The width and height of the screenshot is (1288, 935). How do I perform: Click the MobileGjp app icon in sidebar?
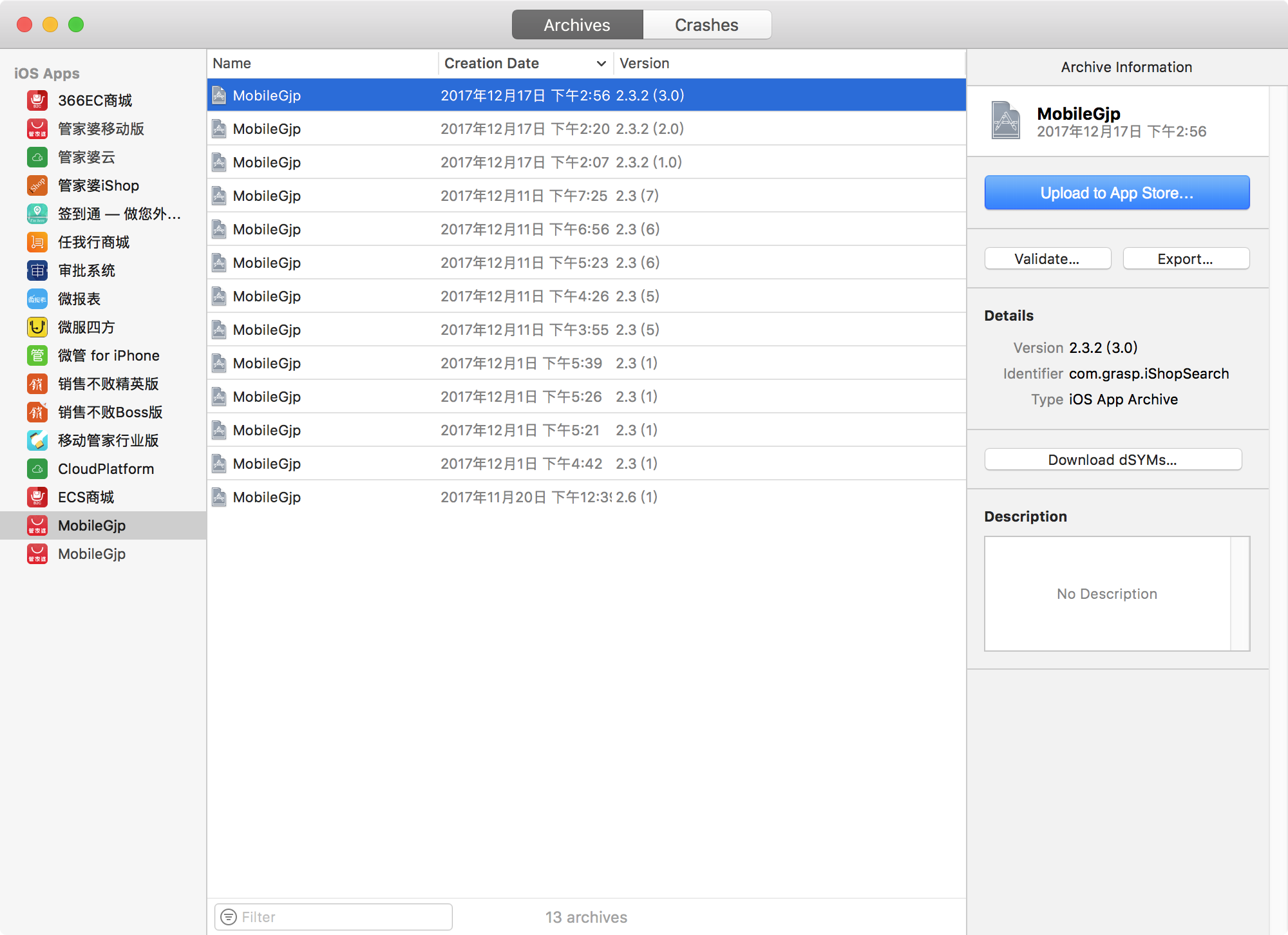(x=38, y=524)
